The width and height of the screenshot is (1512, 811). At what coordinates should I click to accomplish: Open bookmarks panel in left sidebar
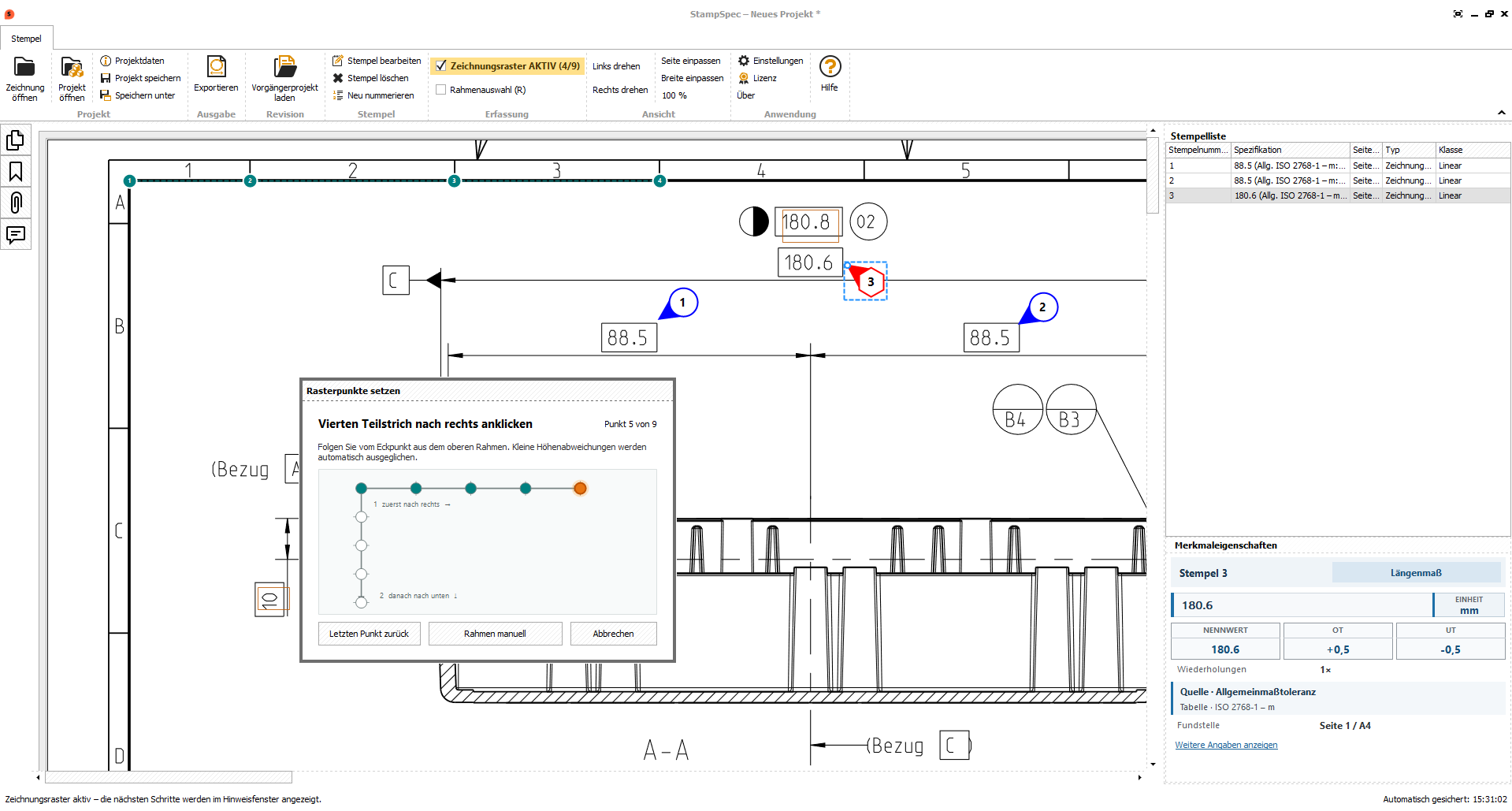pyautogui.click(x=15, y=172)
